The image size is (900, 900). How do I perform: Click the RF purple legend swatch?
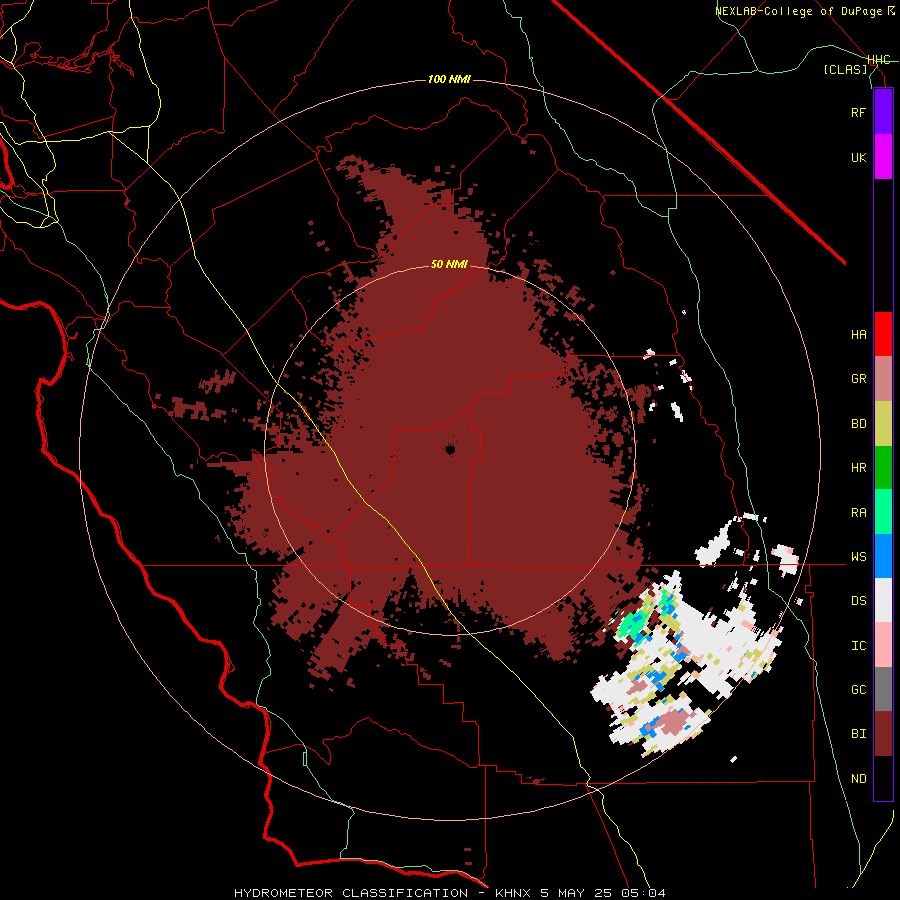883,112
